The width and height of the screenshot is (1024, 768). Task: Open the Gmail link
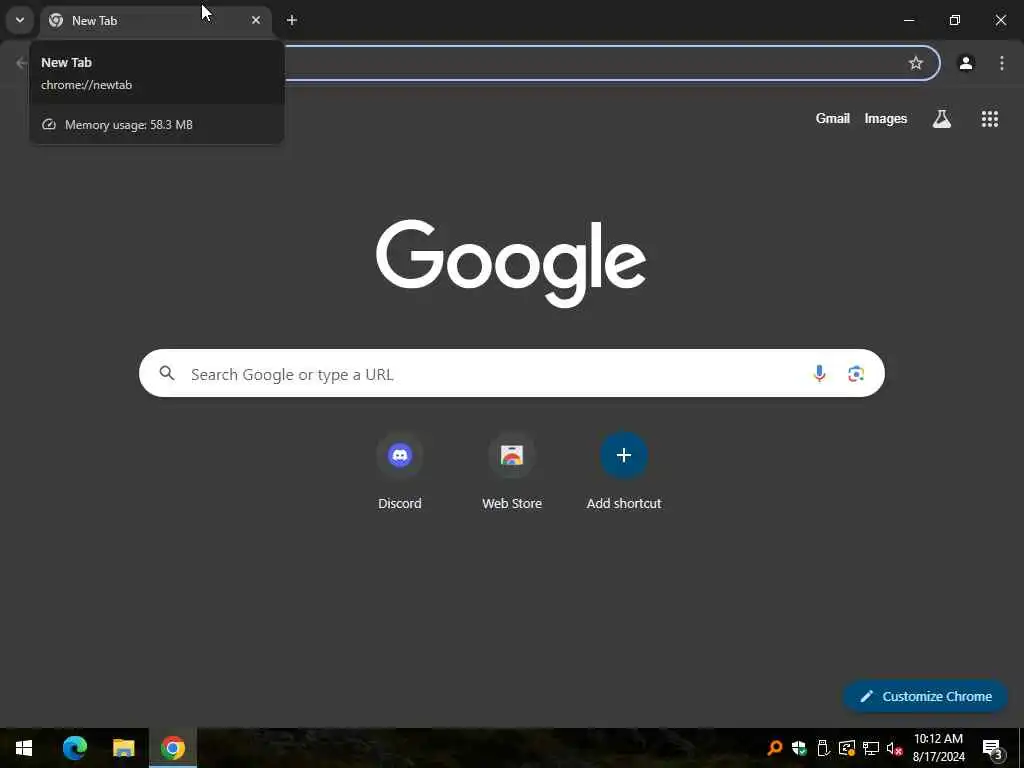833,118
